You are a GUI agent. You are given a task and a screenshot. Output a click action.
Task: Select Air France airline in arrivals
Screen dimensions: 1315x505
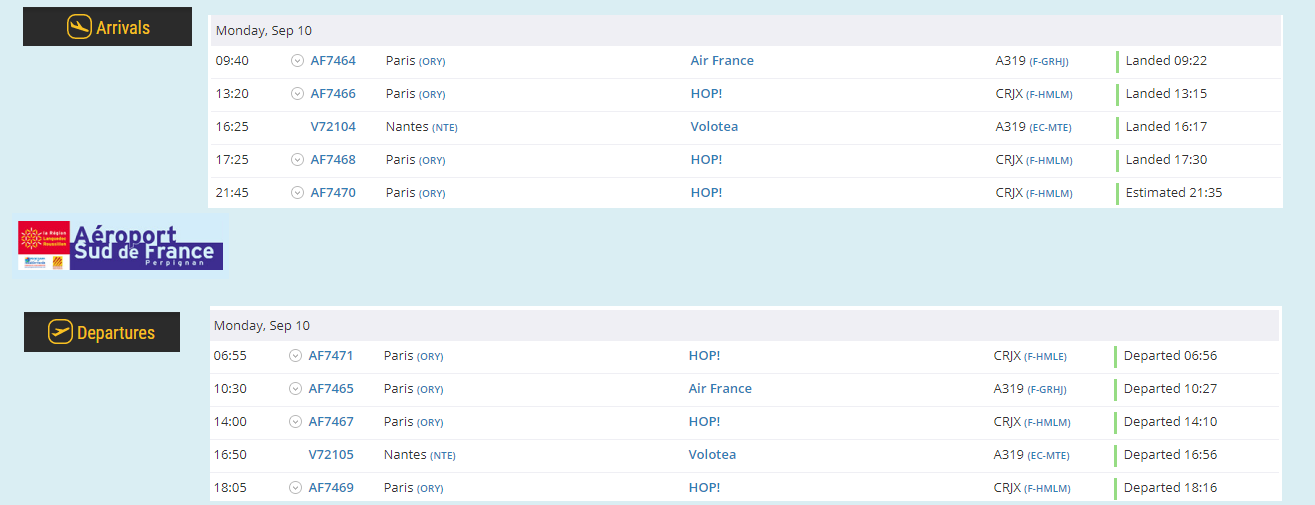[722, 61]
